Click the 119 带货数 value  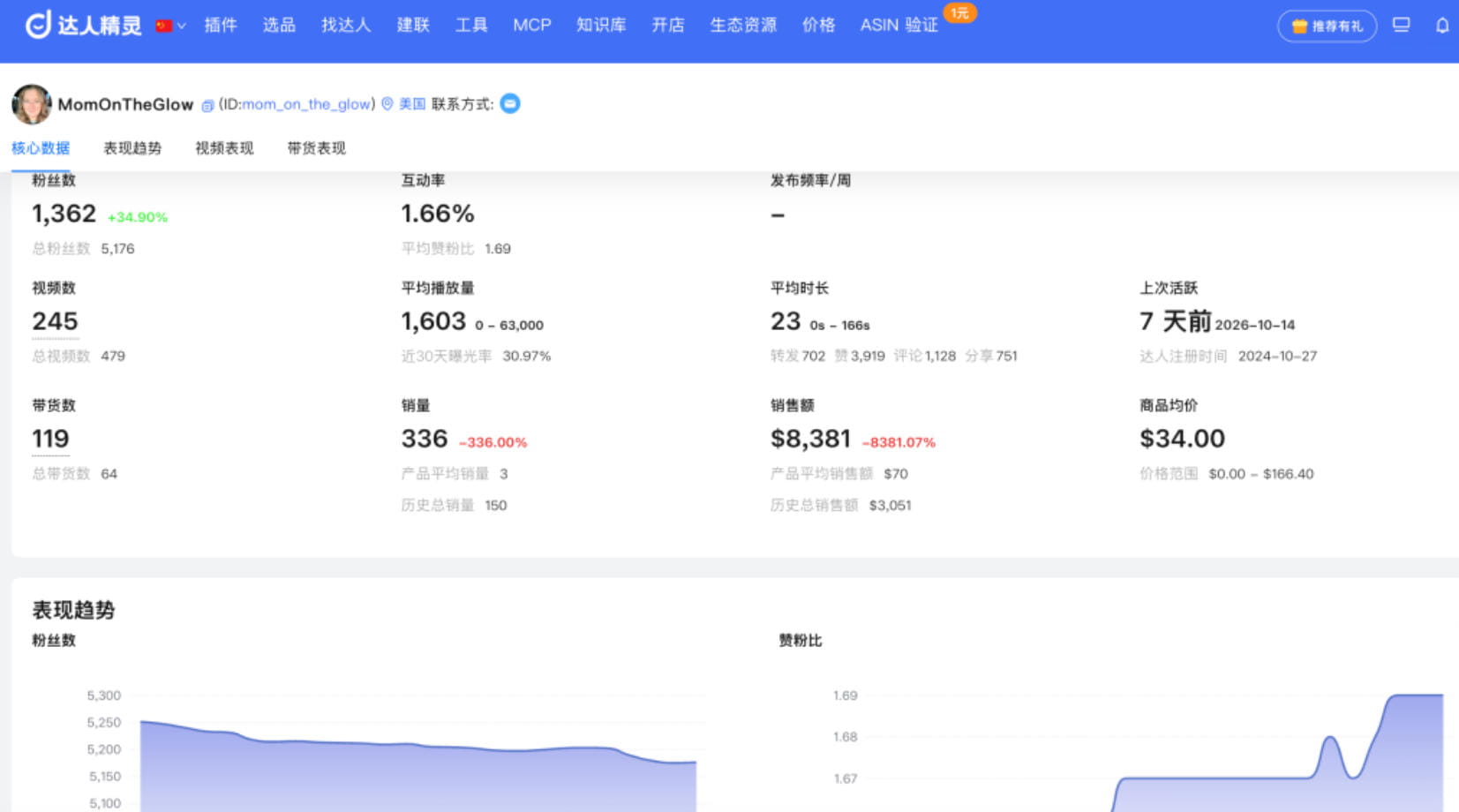(50, 439)
